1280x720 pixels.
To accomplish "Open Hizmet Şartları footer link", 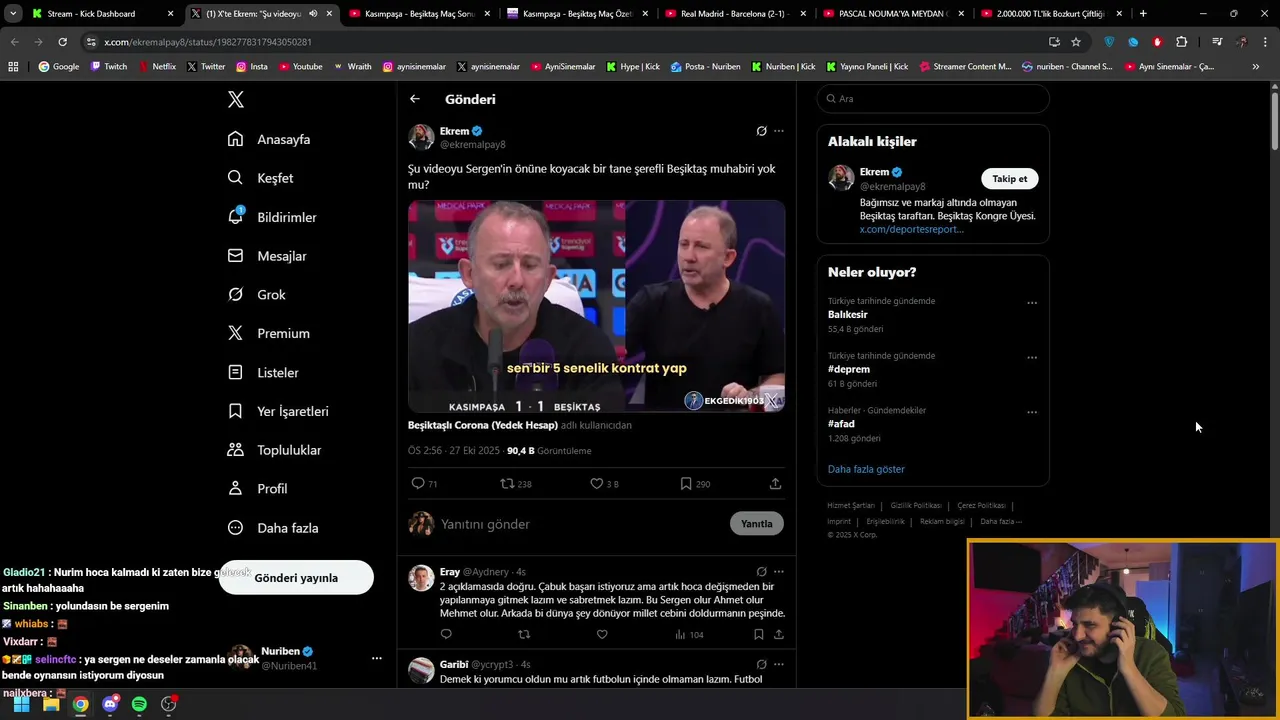I will coord(851,506).
